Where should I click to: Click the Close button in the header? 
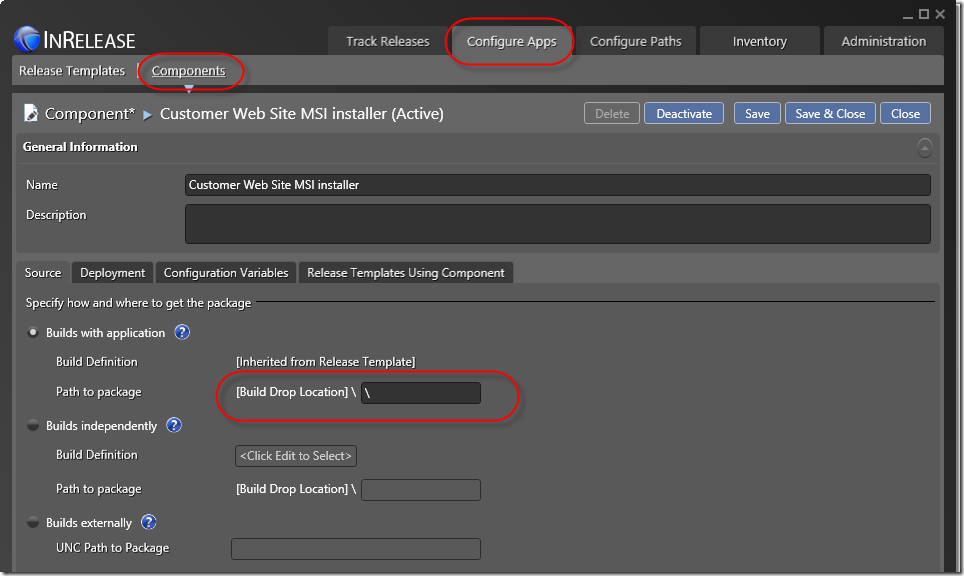(905, 114)
